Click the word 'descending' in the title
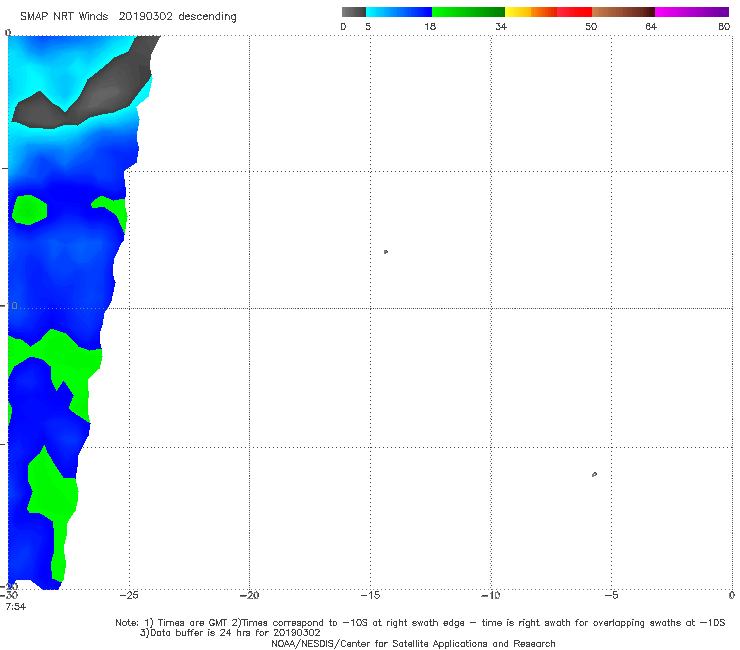The image size is (740, 650). (x=208, y=17)
